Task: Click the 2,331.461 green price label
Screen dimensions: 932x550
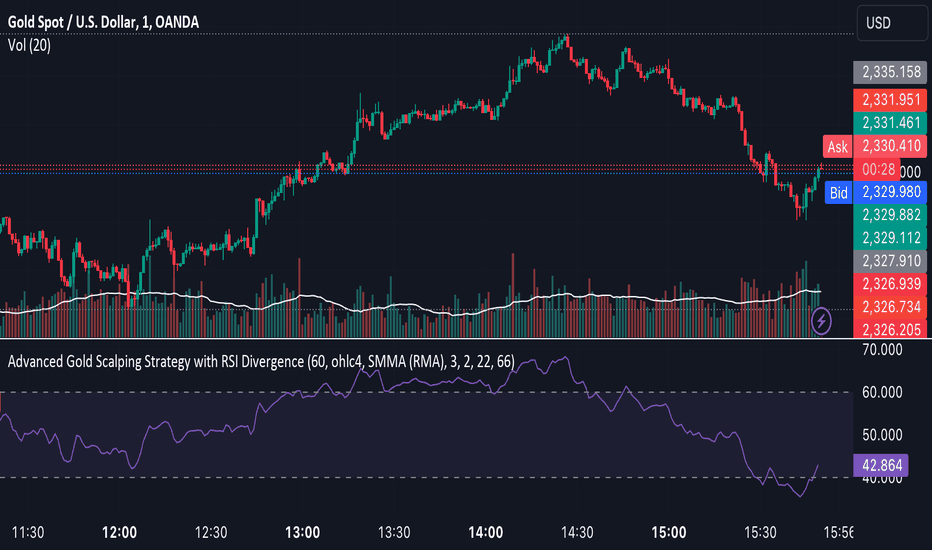Action: 890,122
